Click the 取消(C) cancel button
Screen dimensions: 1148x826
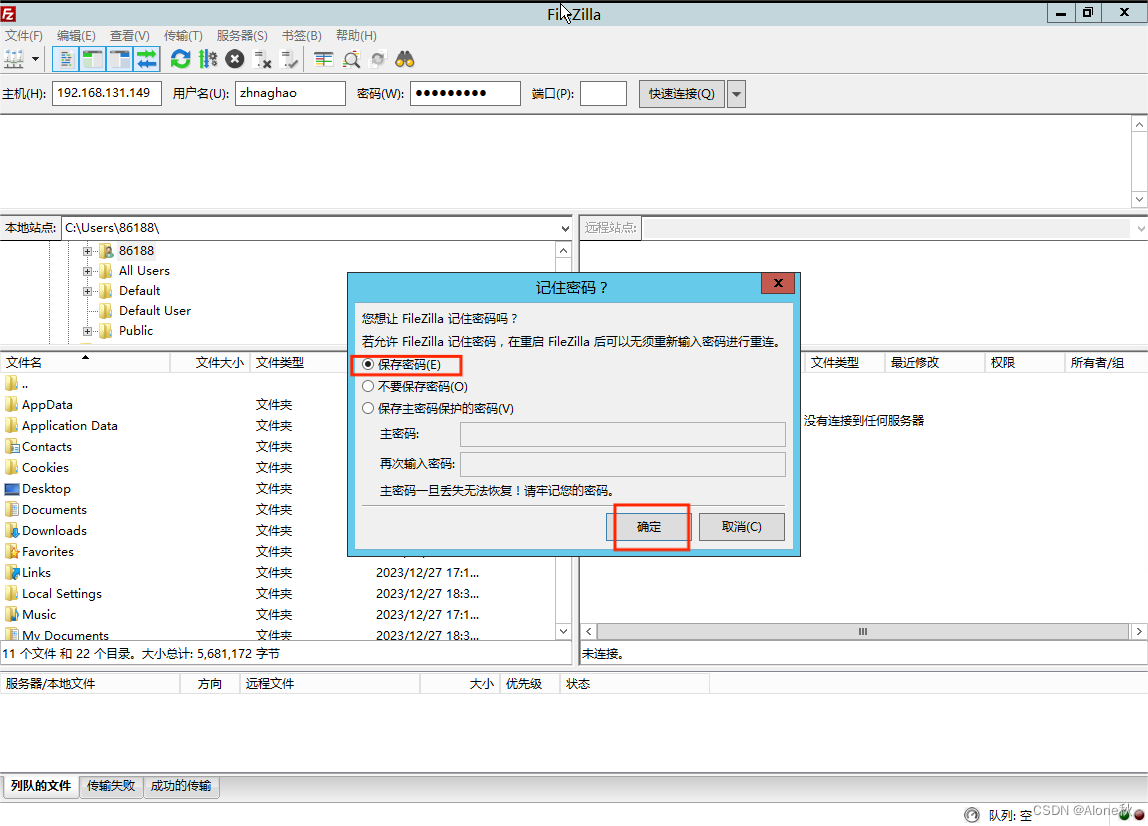[742, 527]
